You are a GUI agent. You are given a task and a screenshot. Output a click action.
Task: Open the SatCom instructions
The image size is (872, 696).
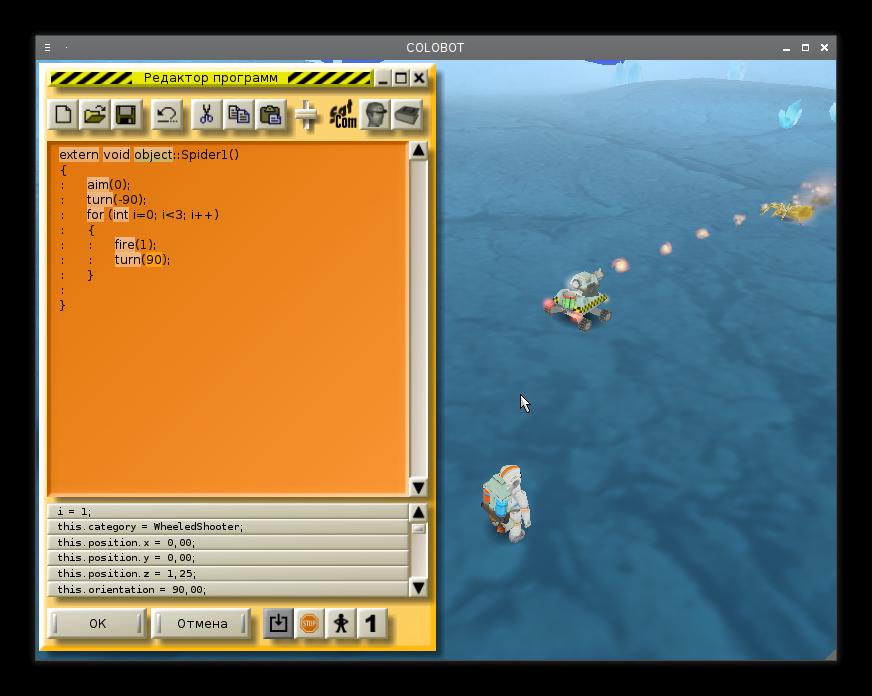[343, 115]
